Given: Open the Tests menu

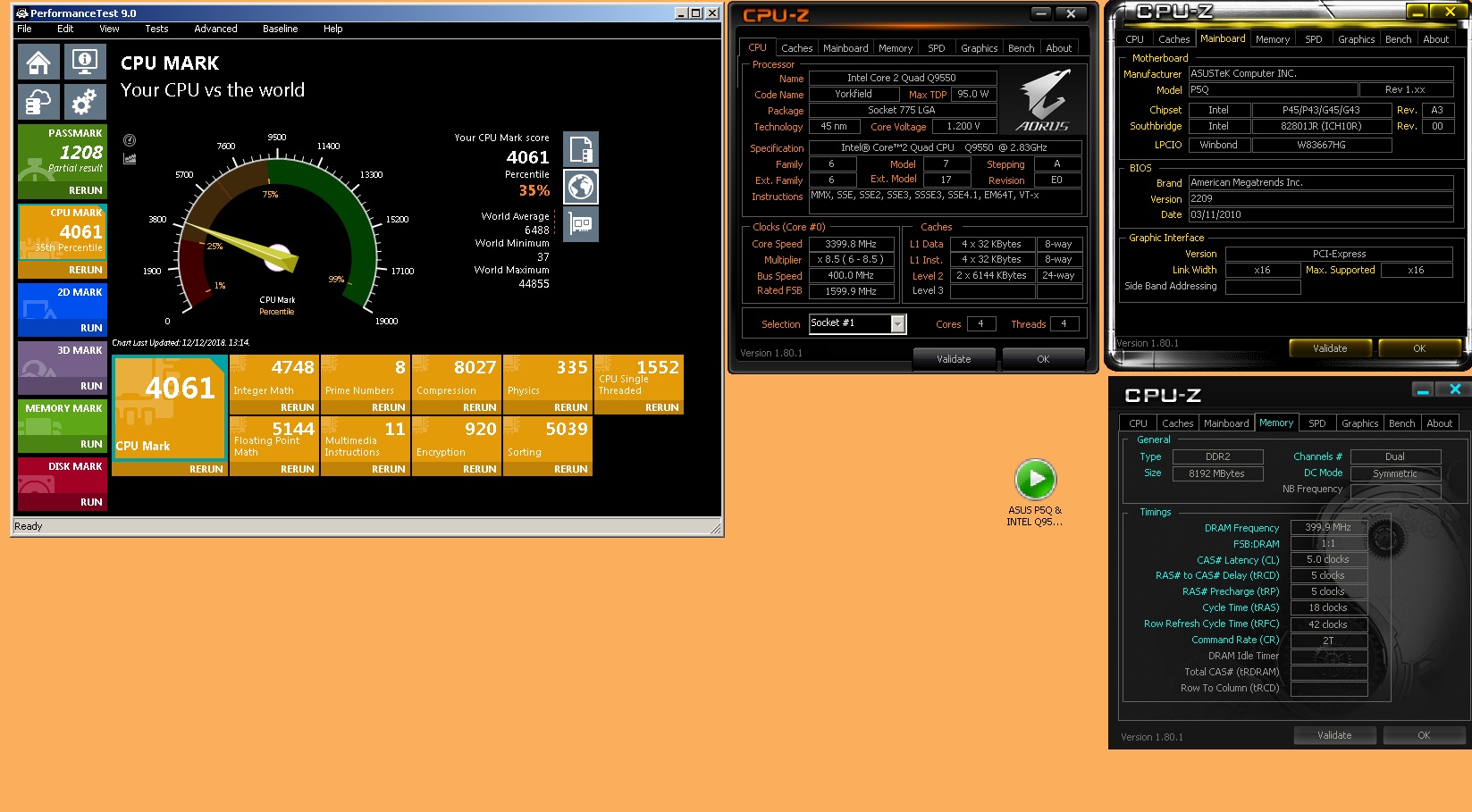Looking at the screenshot, I should coord(156,29).
